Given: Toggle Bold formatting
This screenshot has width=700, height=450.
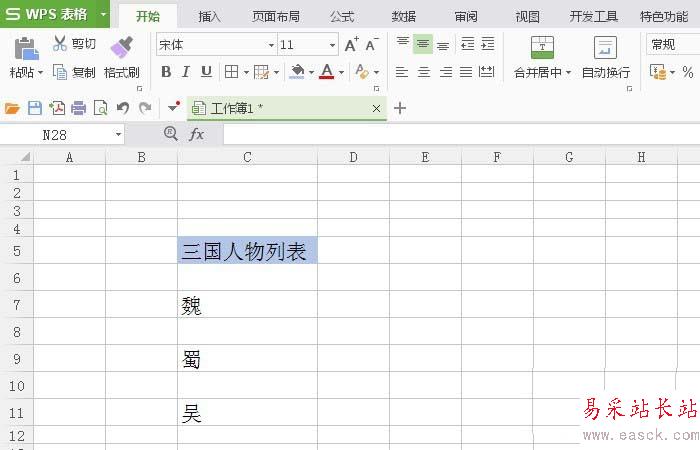Looking at the screenshot, I should pos(166,71).
